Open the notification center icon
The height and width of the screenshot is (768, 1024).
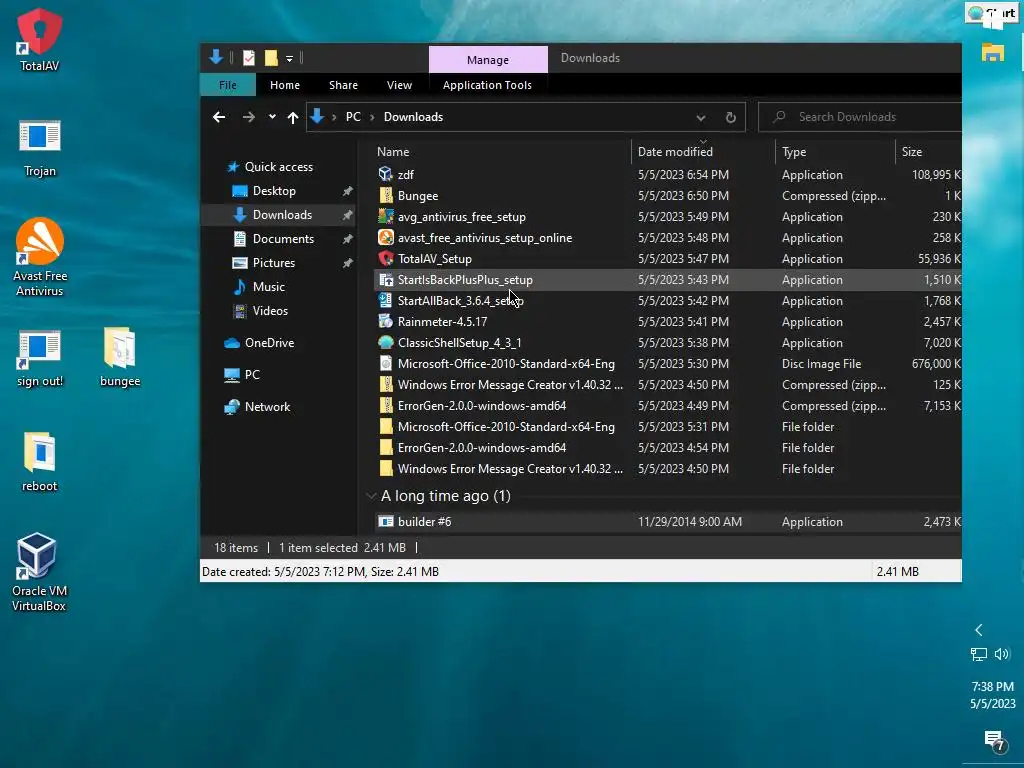click(x=994, y=740)
